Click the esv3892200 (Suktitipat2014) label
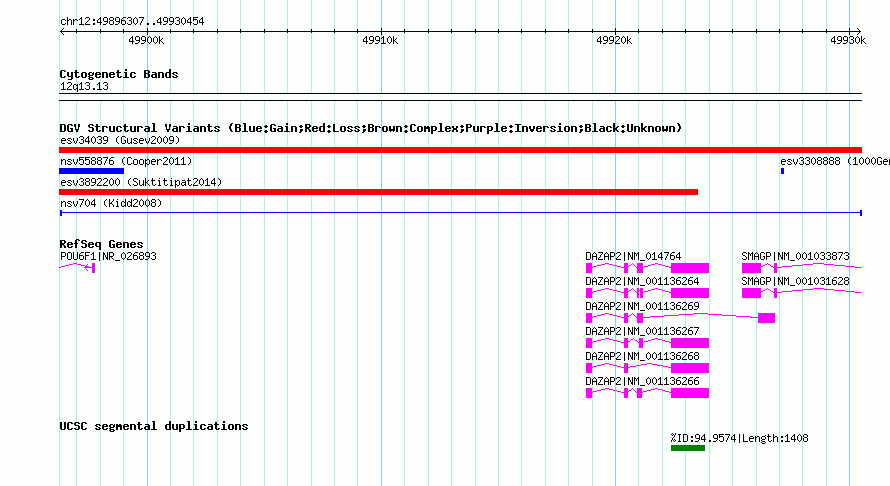Image resolution: width=890 pixels, height=486 pixels. pyautogui.click(x=141, y=182)
